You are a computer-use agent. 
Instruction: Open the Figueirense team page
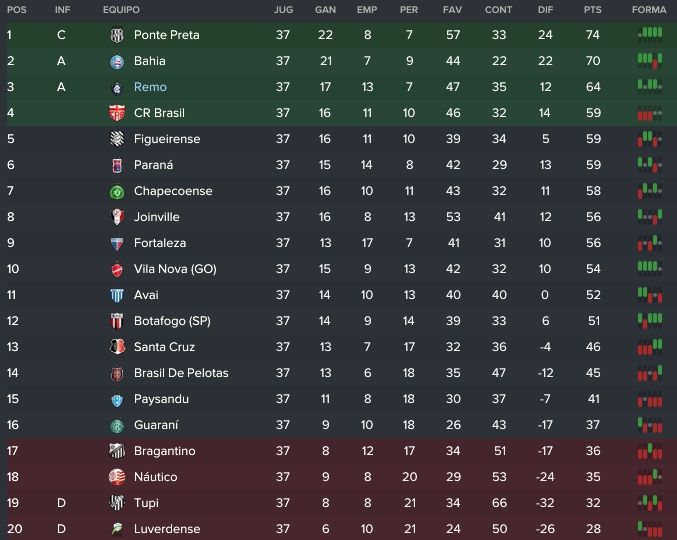coord(167,139)
